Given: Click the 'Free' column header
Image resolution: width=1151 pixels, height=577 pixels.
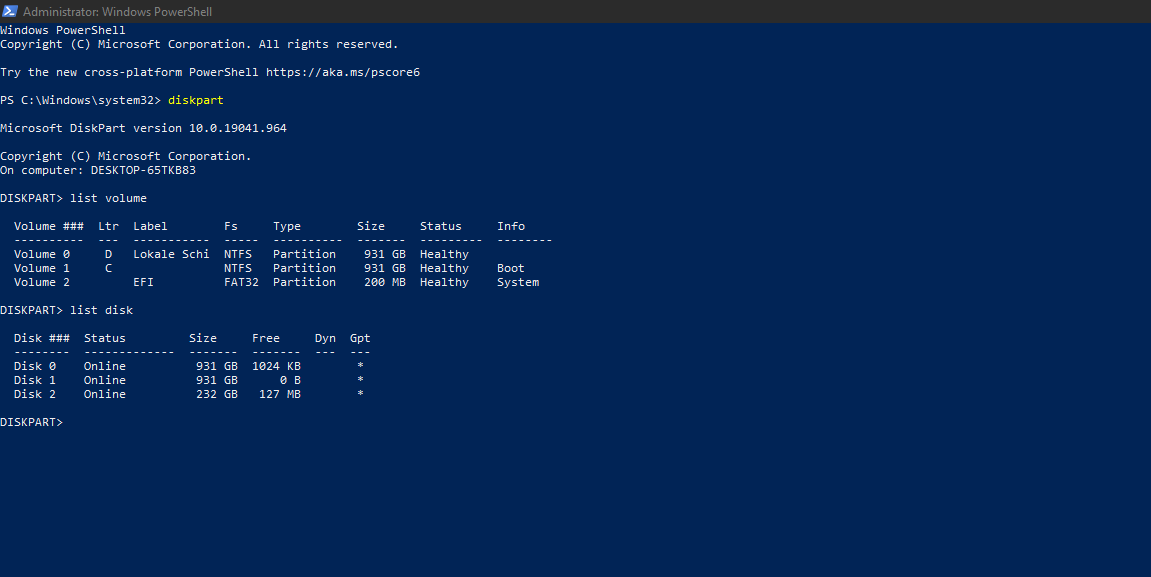Looking at the screenshot, I should click(266, 338).
